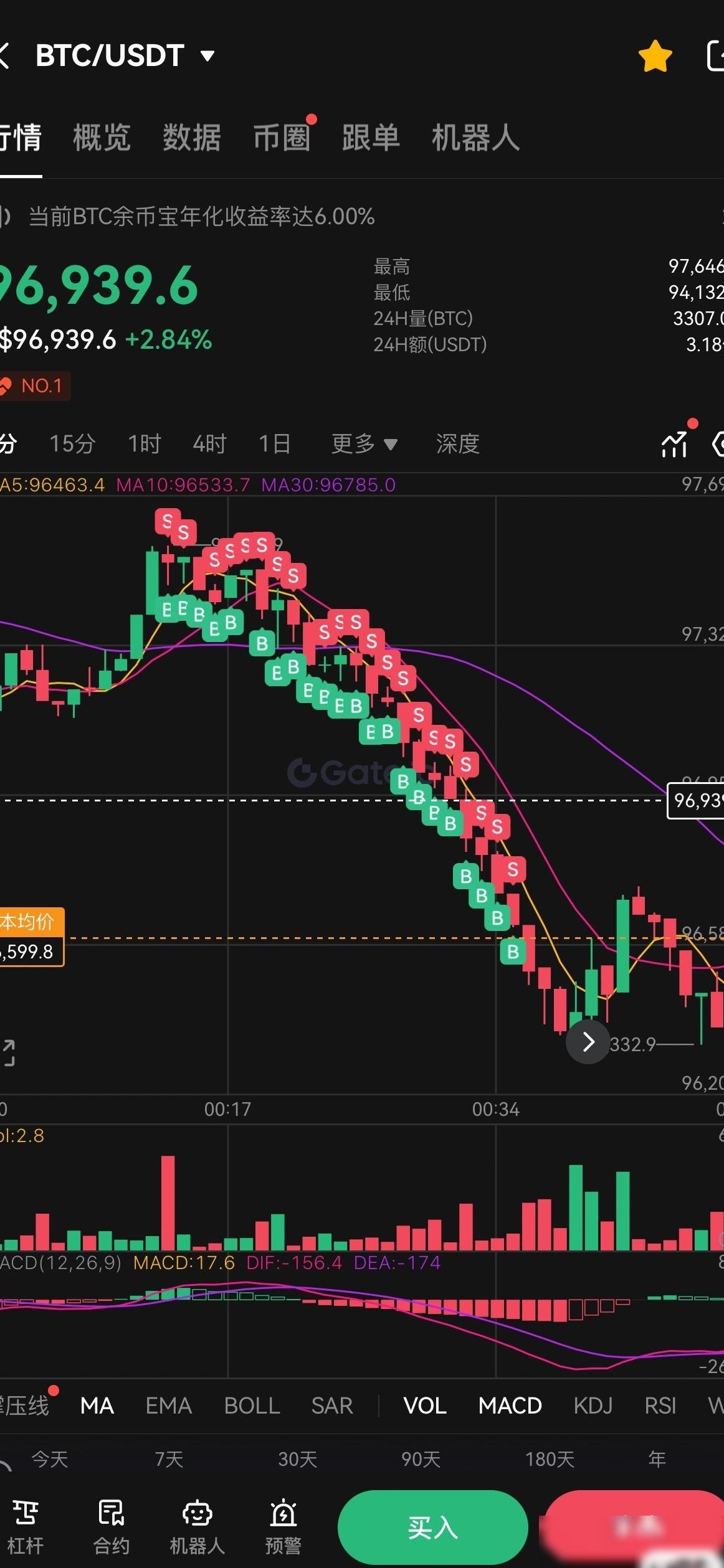Toggle the 压线 support line indicator
The width and height of the screenshot is (724, 1568).
click(x=25, y=1405)
